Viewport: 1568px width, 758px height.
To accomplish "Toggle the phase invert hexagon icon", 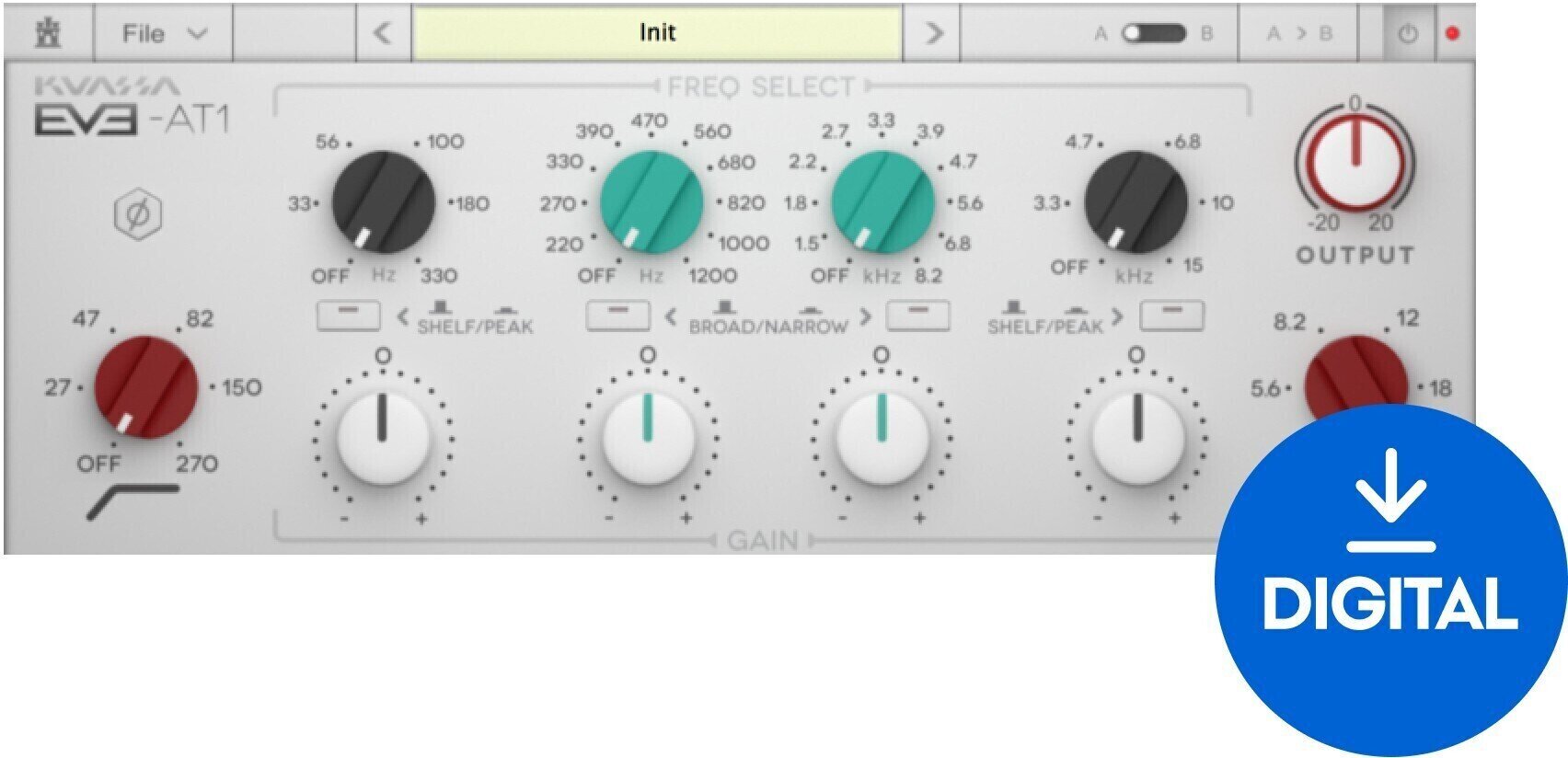I will (x=138, y=216).
